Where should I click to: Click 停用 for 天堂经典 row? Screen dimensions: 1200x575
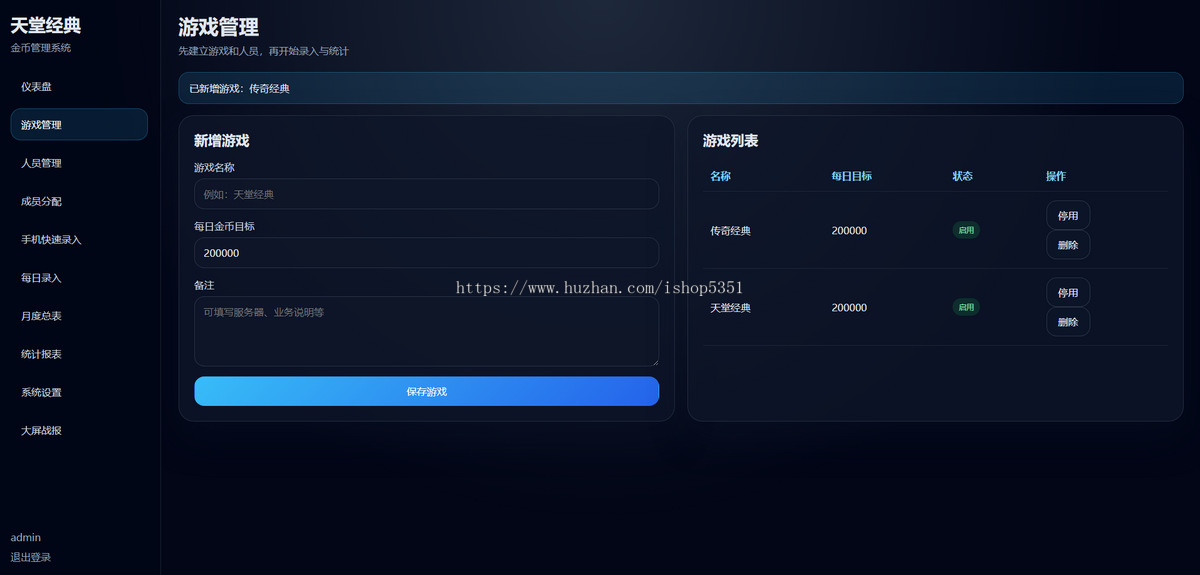point(1068,292)
